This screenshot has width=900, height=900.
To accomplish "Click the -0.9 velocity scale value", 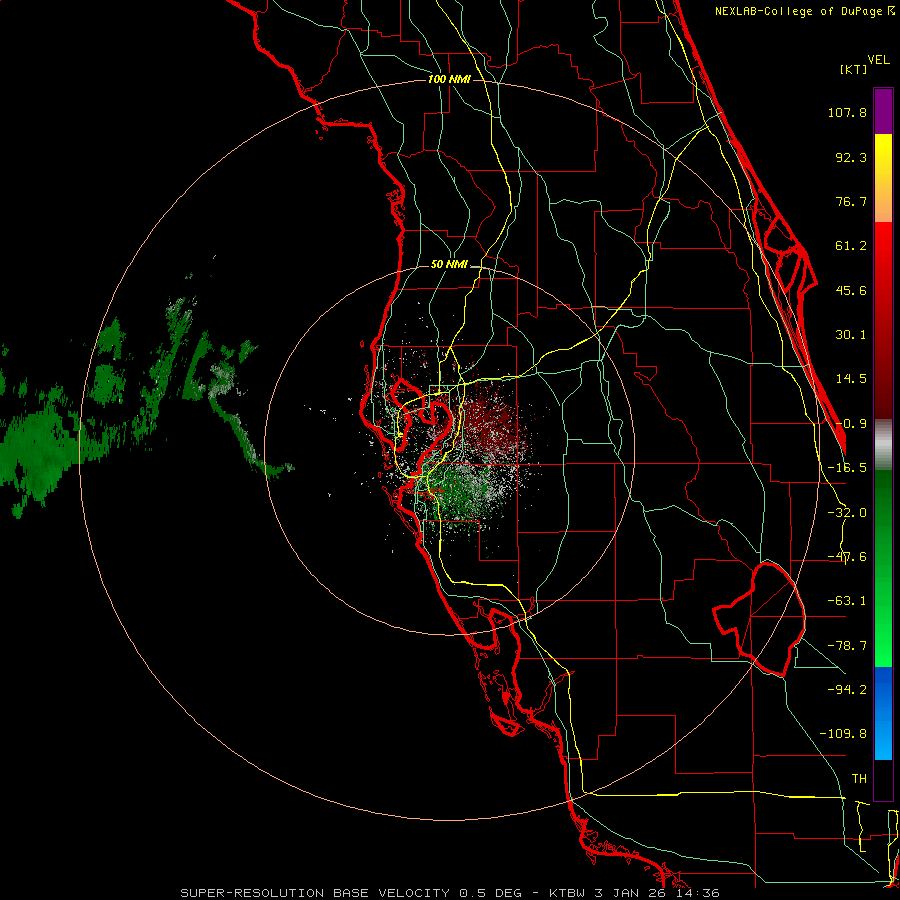I will [851, 424].
